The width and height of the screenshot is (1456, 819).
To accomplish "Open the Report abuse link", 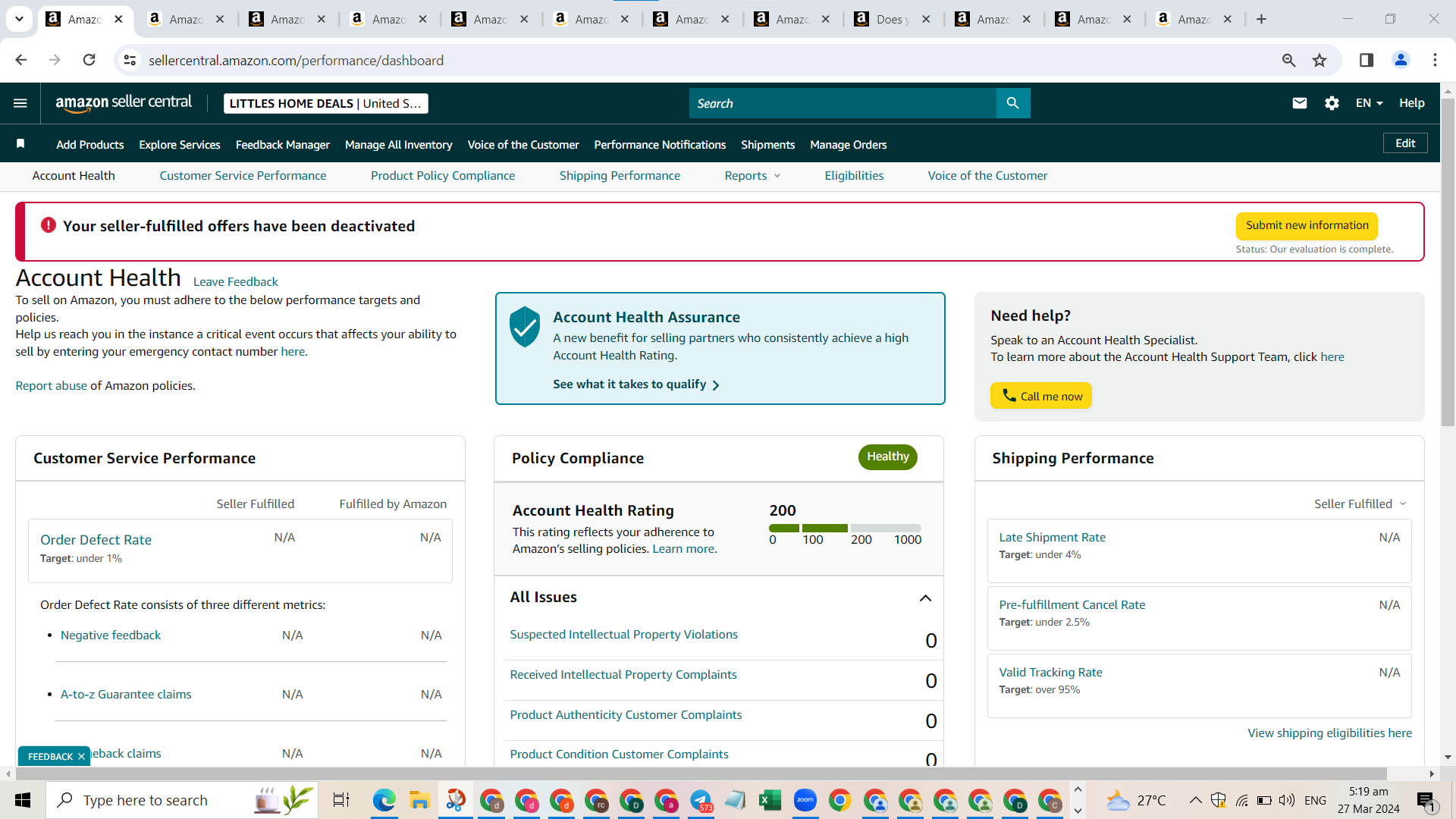I will coord(52,386).
